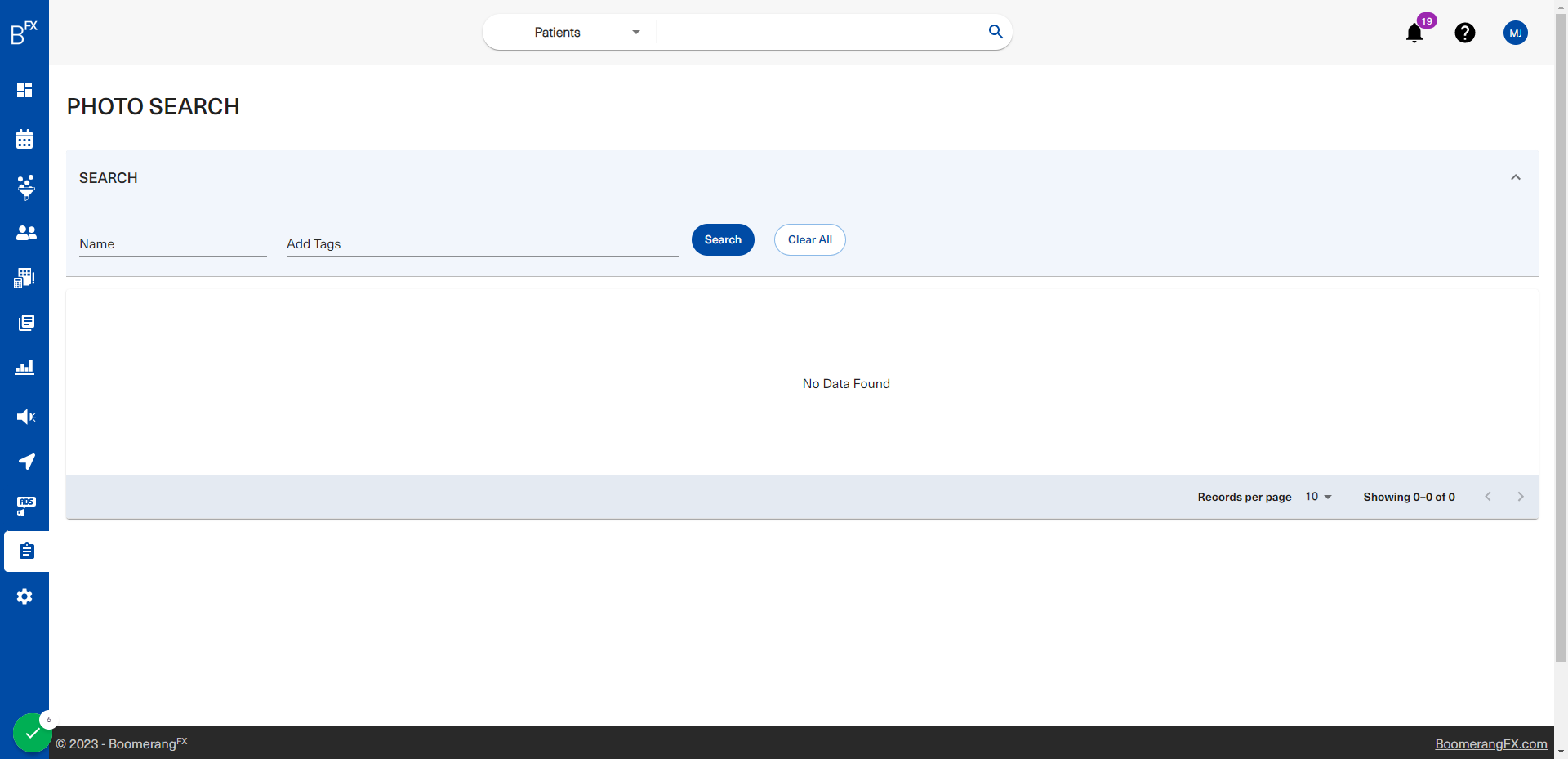Click the "No Data Found" message

point(846,384)
